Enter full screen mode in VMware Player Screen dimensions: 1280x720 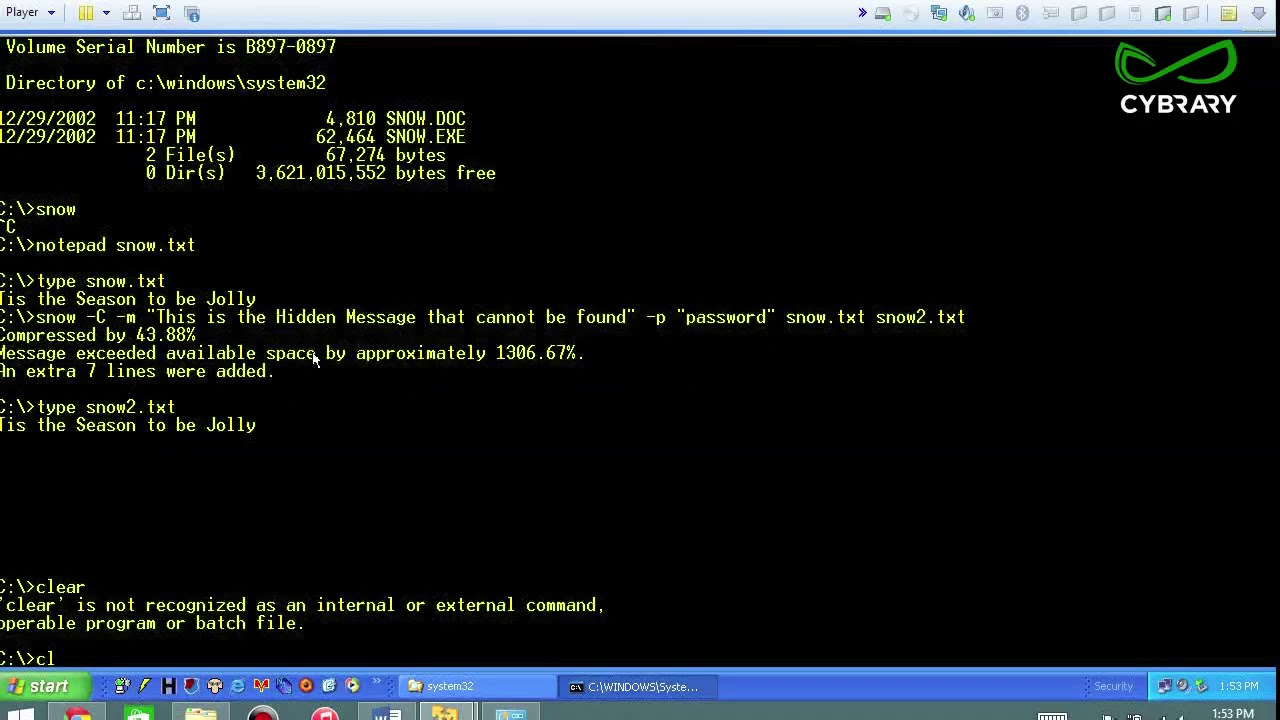coord(162,13)
